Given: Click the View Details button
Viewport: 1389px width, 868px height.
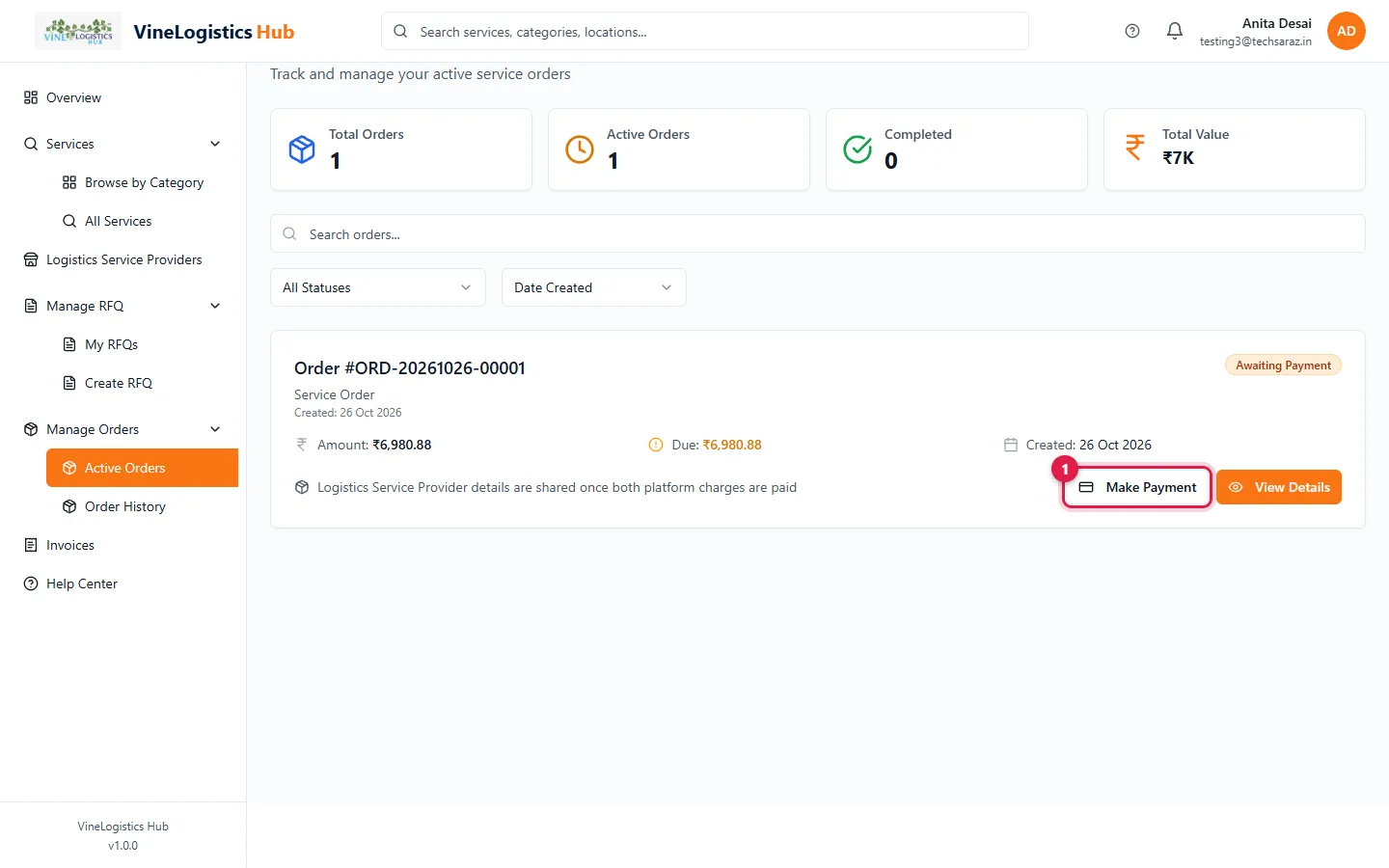Looking at the screenshot, I should tap(1279, 487).
